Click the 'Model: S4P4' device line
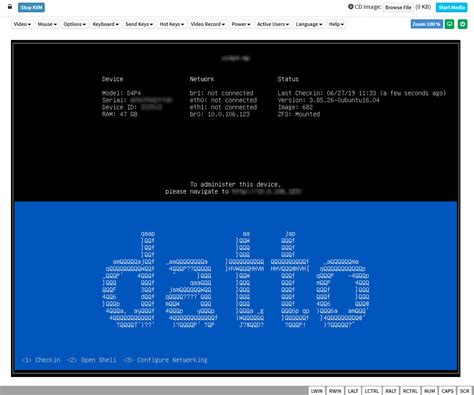 pos(121,93)
